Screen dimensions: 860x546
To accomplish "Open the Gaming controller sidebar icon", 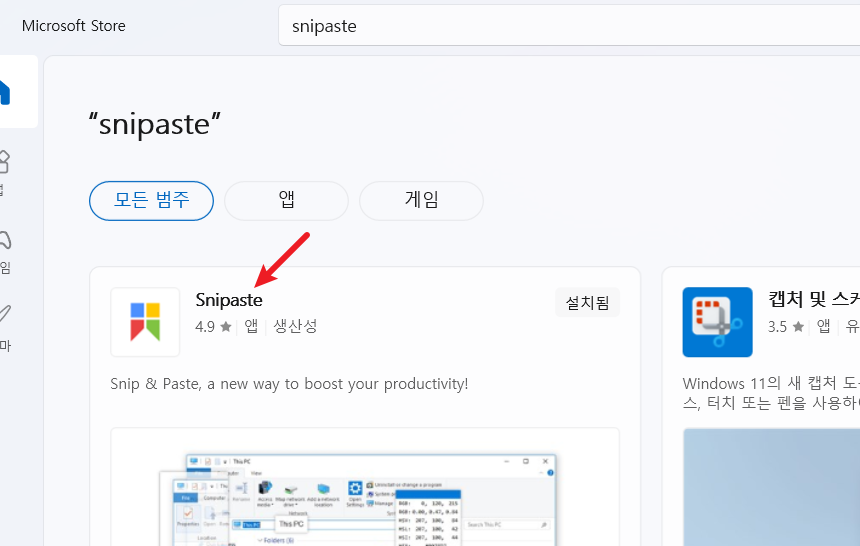I will click(5, 240).
